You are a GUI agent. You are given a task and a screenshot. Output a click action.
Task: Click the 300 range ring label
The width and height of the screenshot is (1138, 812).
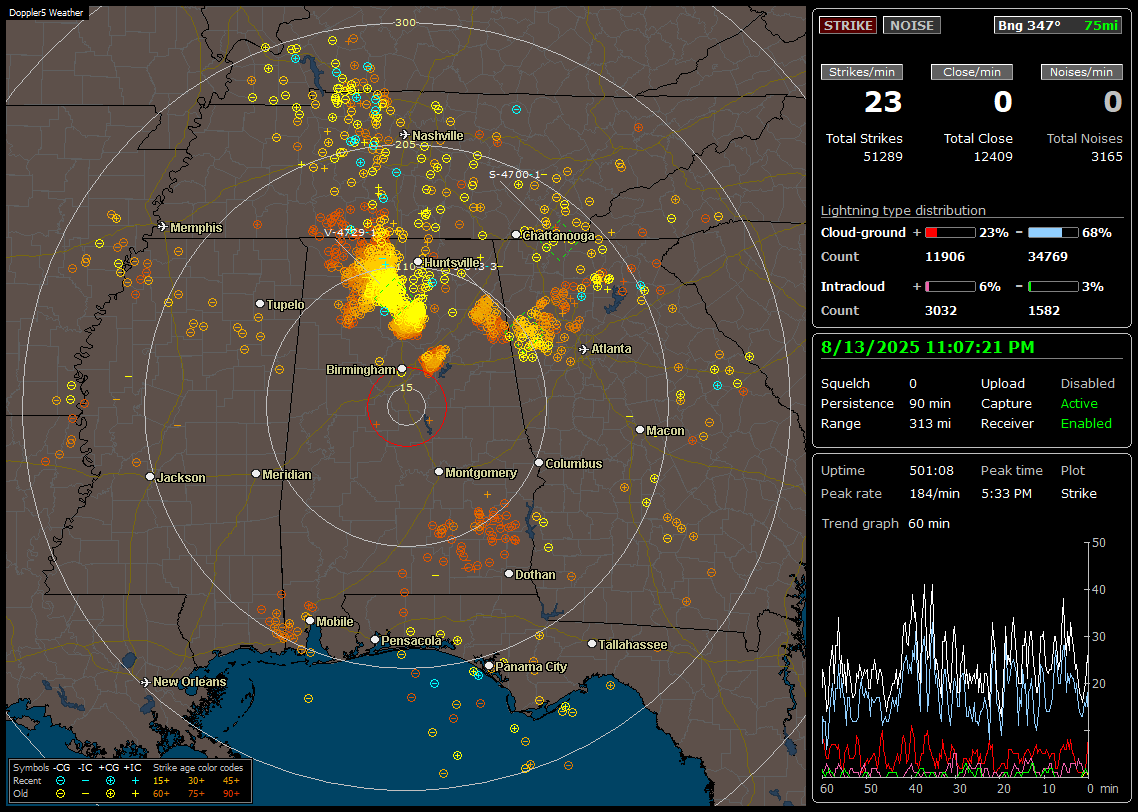(x=405, y=22)
